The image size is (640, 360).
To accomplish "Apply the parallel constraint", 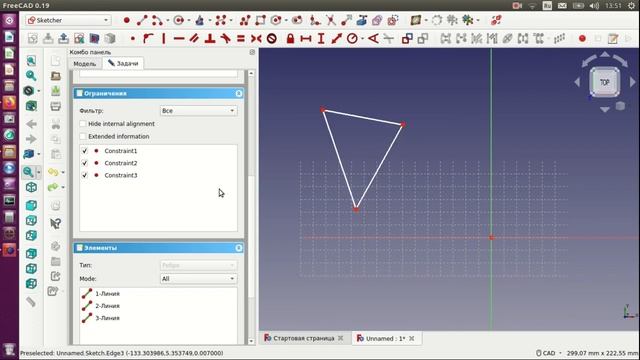I will point(194,39).
